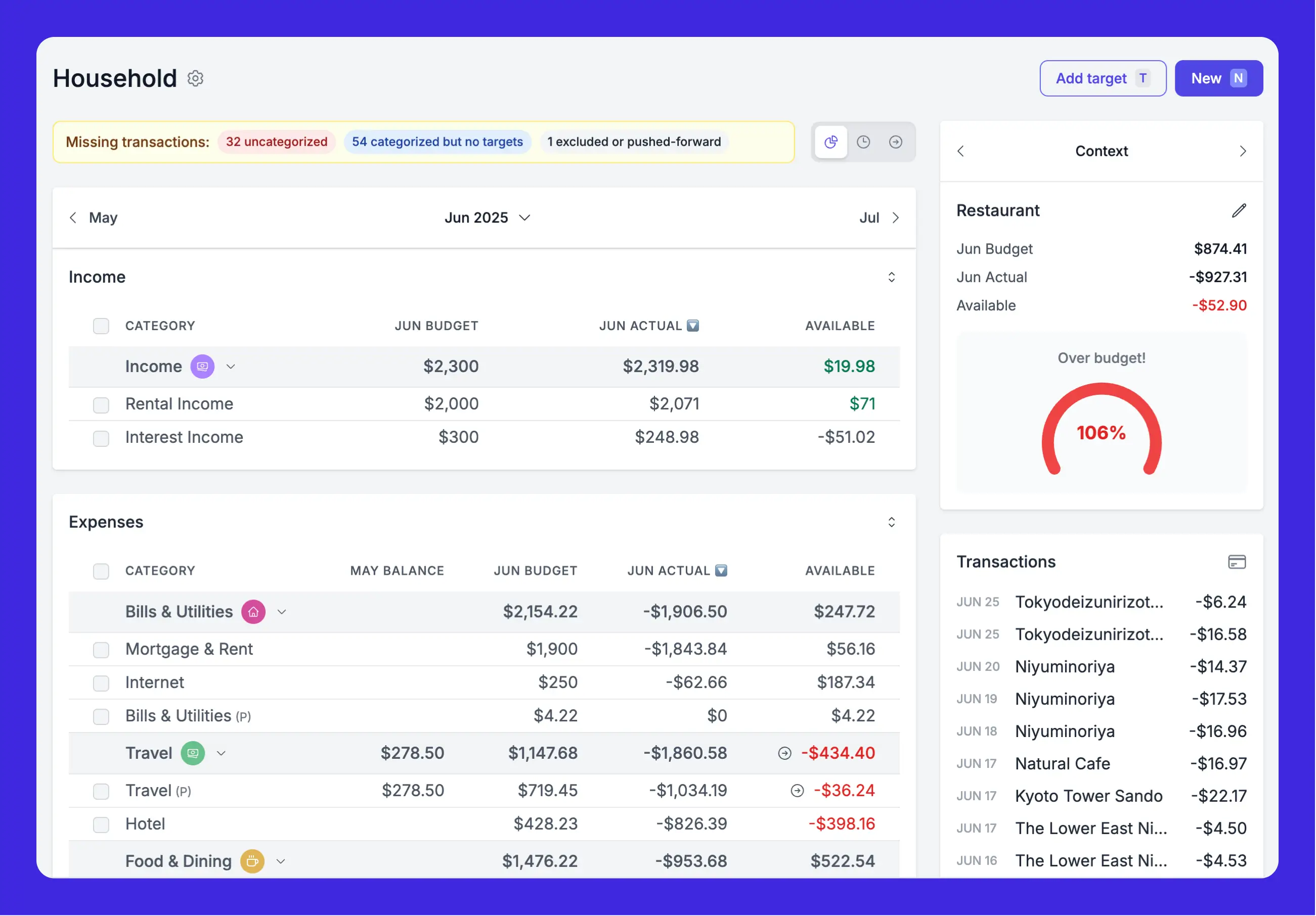Image resolution: width=1316 pixels, height=916 pixels.
Task: Collapse the Income section using the up-down arrows
Action: (x=891, y=277)
